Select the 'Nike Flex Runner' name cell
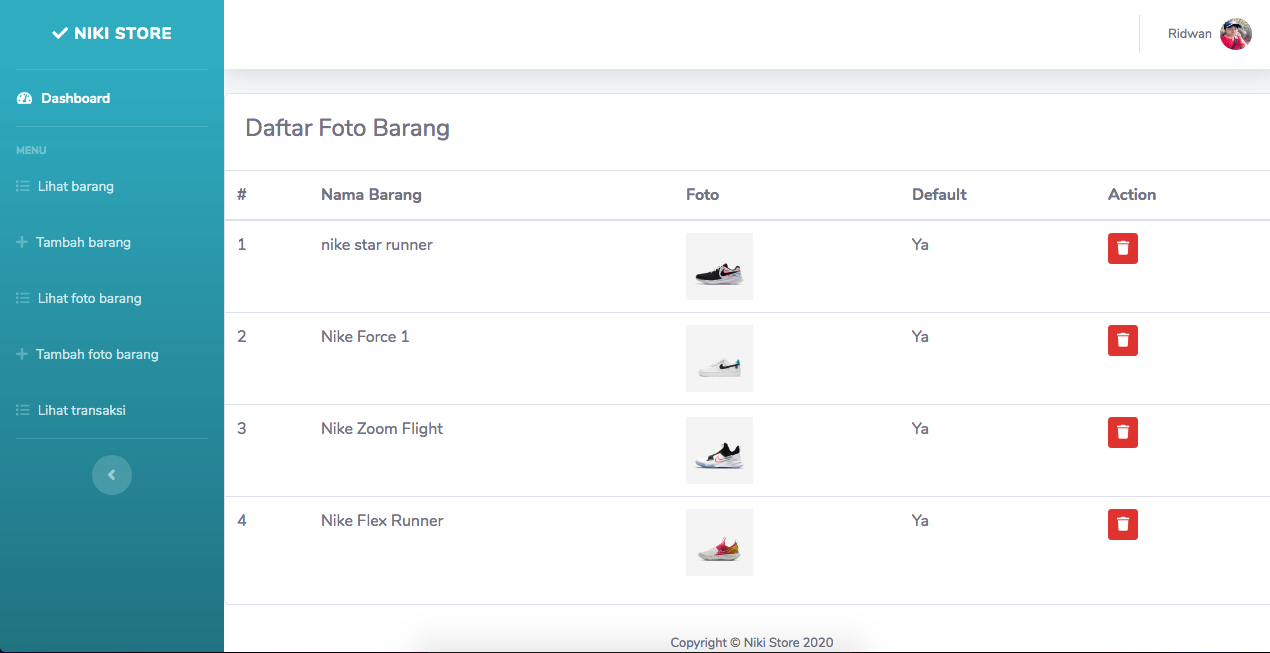 click(x=382, y=520)
